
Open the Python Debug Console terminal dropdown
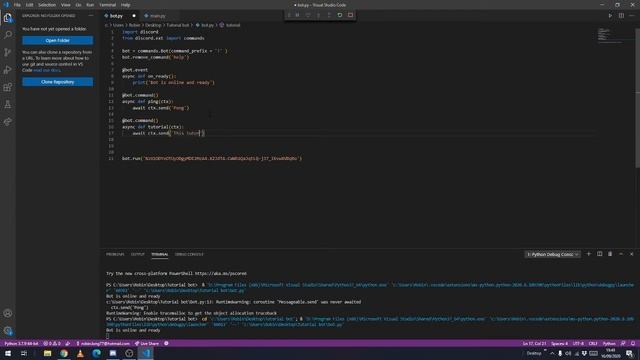[x=552, y=254]
